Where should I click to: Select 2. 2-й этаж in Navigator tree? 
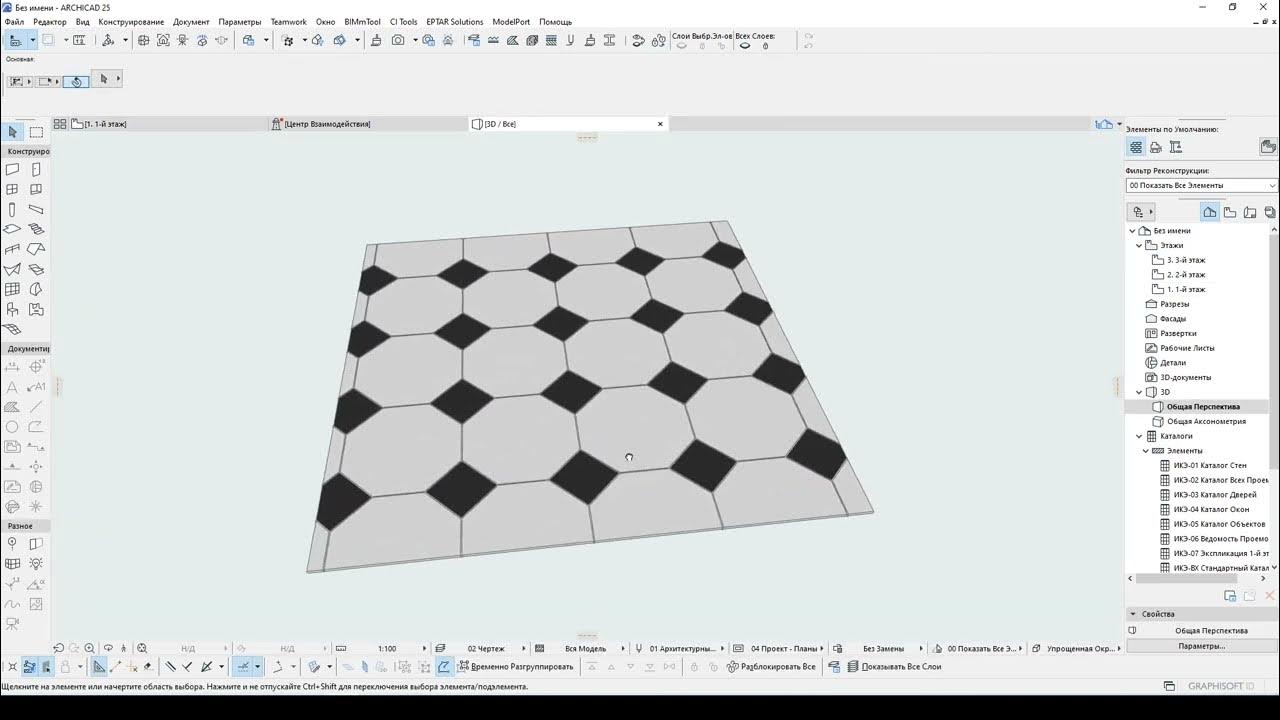coord(1186,274)
